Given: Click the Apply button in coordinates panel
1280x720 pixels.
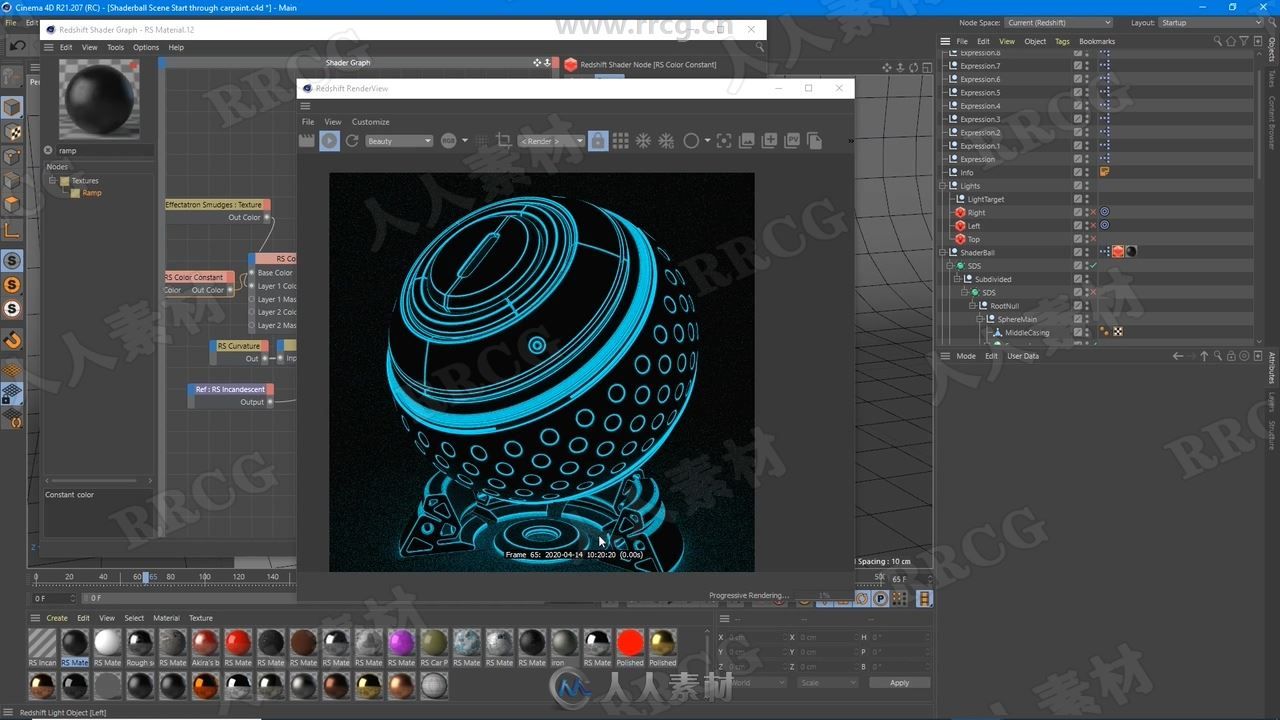Looking at the screenshot, I should pos(899,683).
